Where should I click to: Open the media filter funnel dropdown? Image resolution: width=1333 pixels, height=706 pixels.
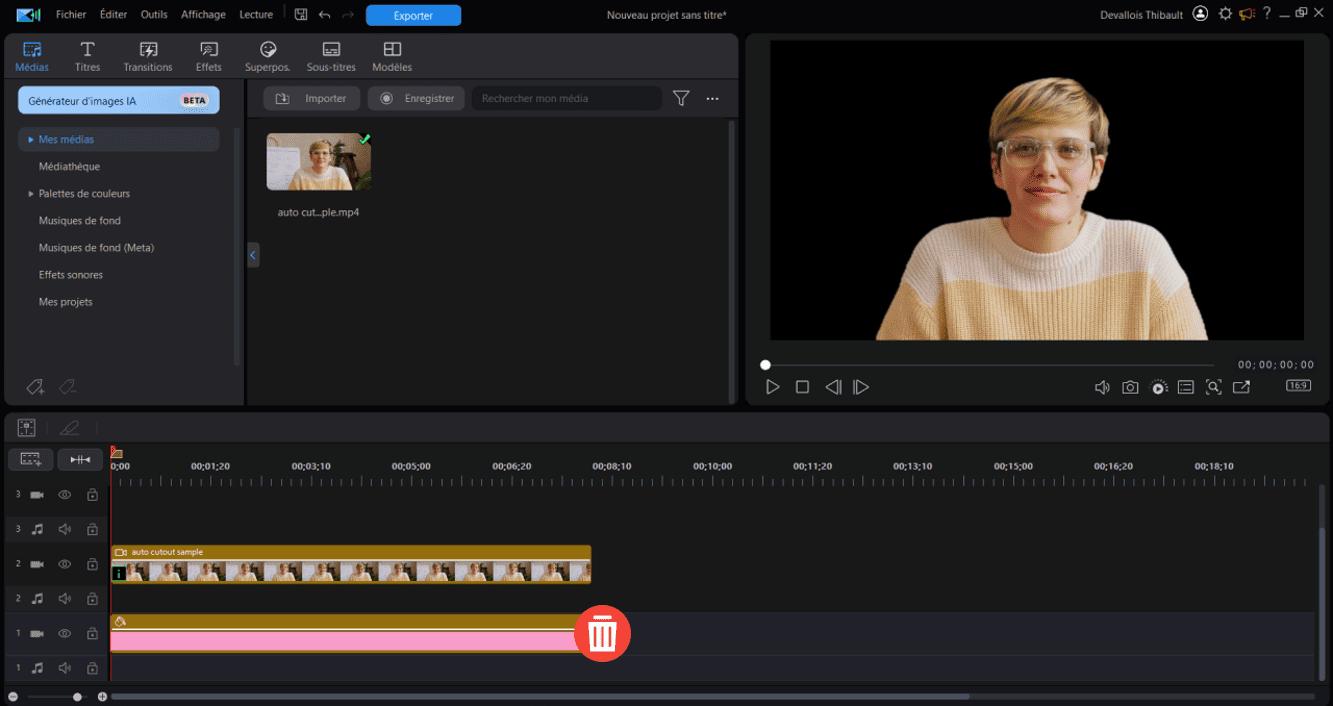tap(681, 98)
